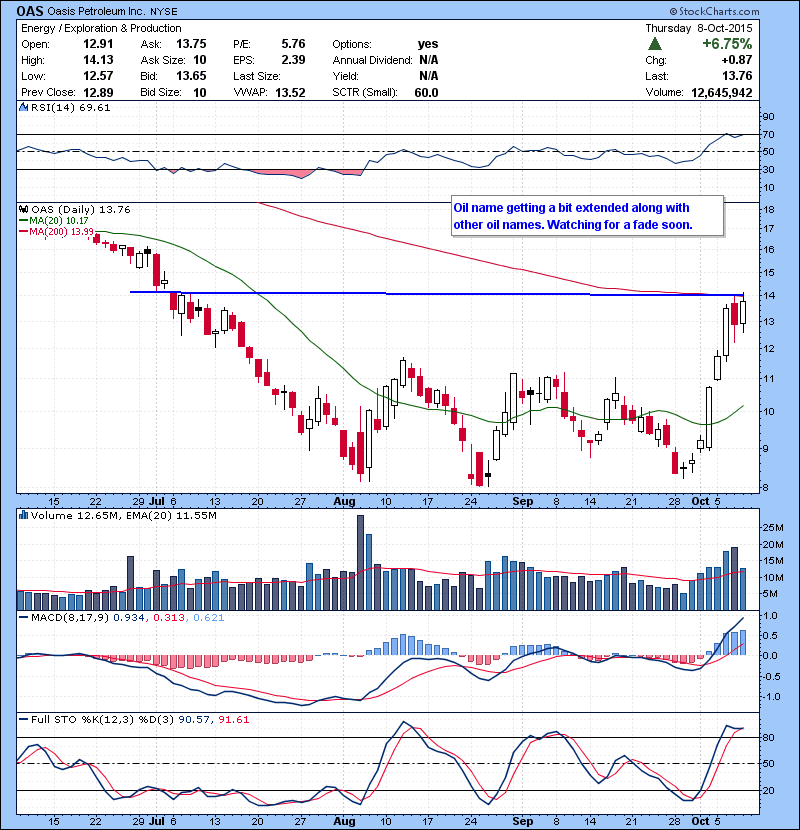
Task: Click the High value 14.13
Action: (x=98, y=60)
